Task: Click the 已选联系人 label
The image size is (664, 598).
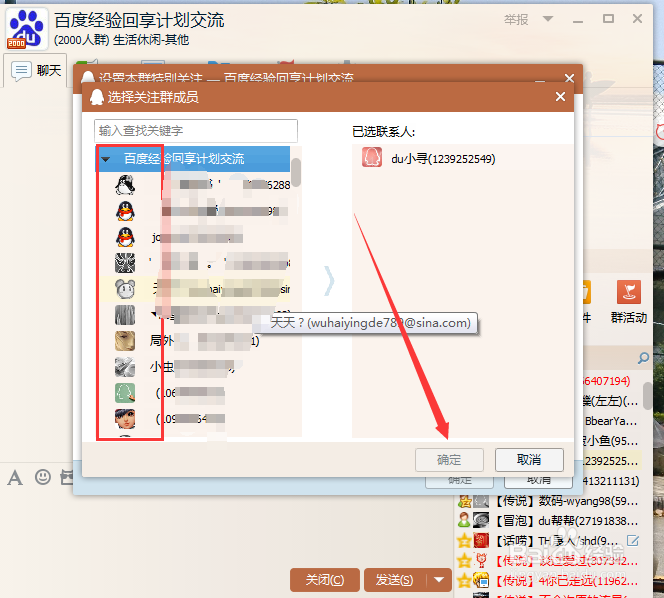Action: (x=383, y=132)
